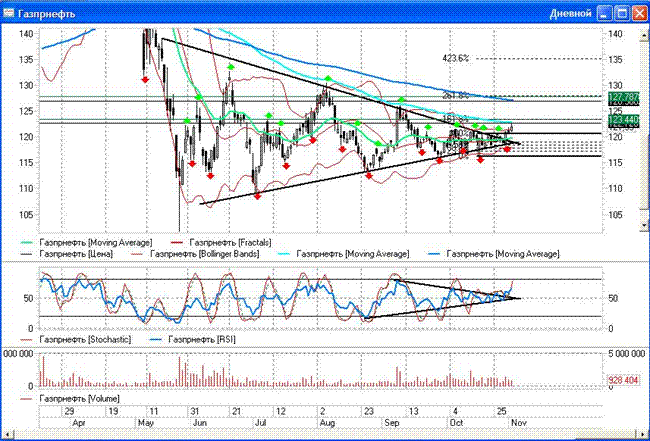Screen dimensions: 650x441
Task: Select Газпрнефть [RSI] legend entry
Action: [x=193, y=339]
